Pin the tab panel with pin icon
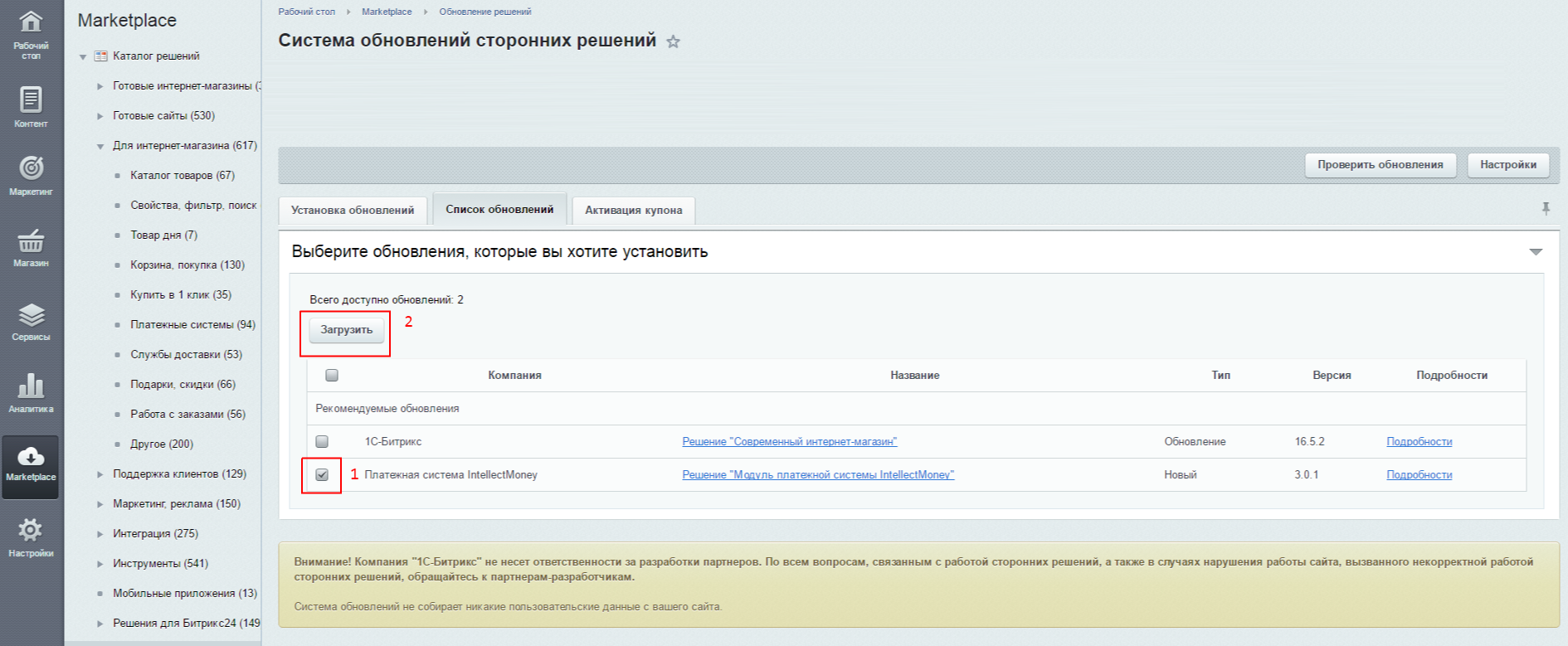Screen dimensions: 1568x646 pos(1546,209)
